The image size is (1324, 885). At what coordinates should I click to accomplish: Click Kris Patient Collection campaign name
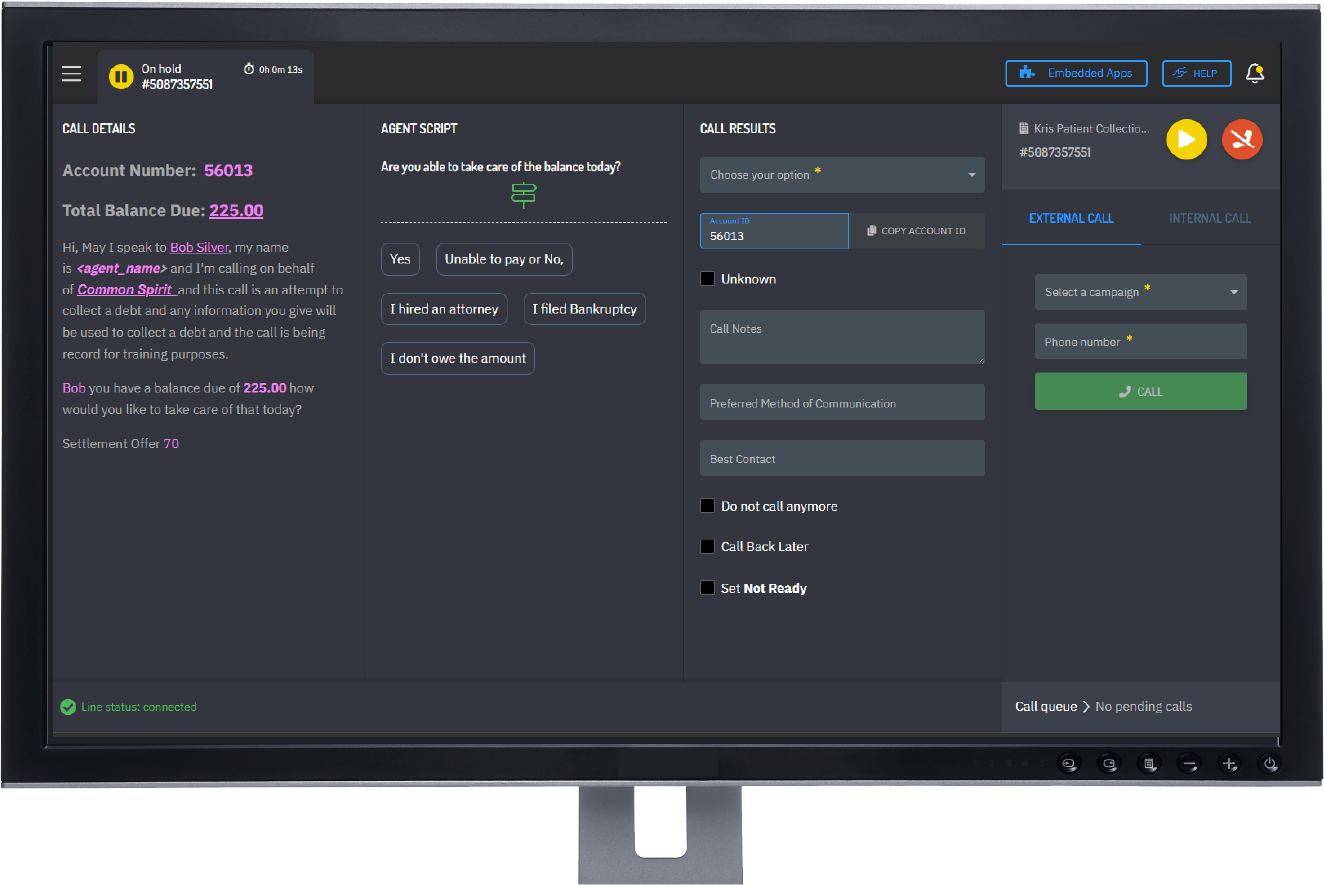pos(1092,129)
